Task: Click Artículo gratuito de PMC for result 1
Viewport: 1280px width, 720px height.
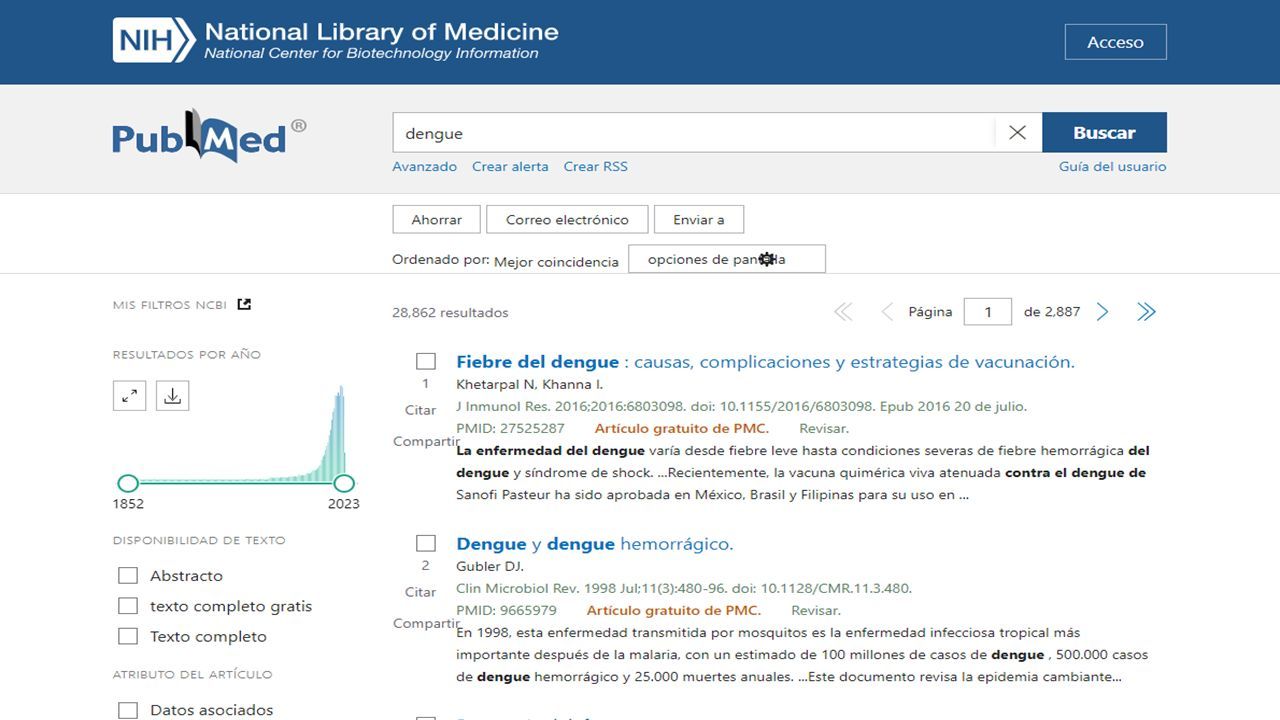Action: click(682, 429)
